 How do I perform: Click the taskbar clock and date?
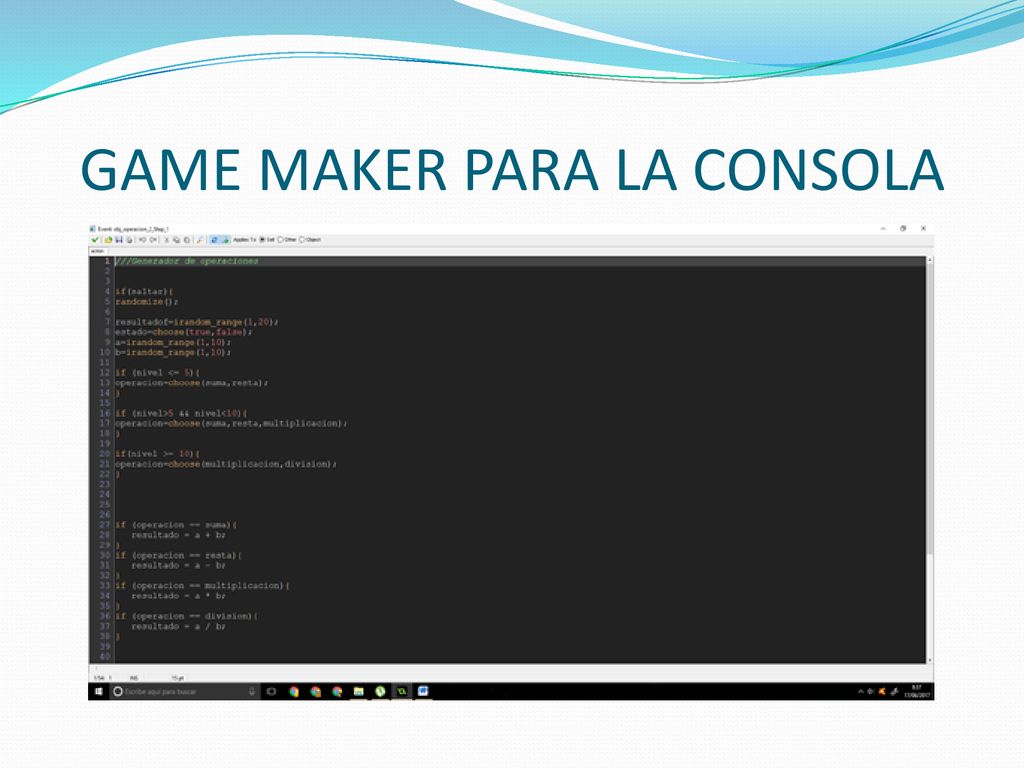click(917, 692)
